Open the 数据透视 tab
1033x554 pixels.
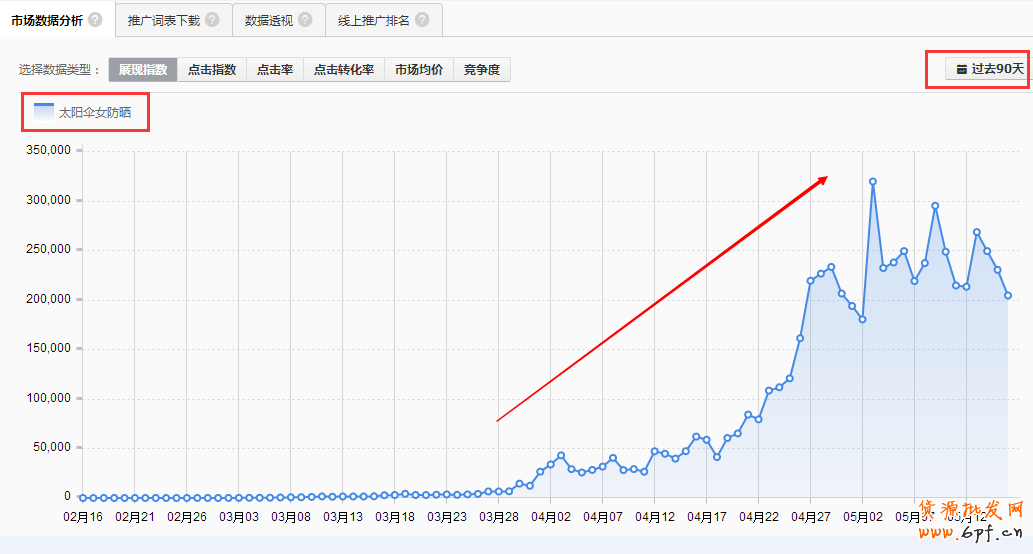(269, 20)
